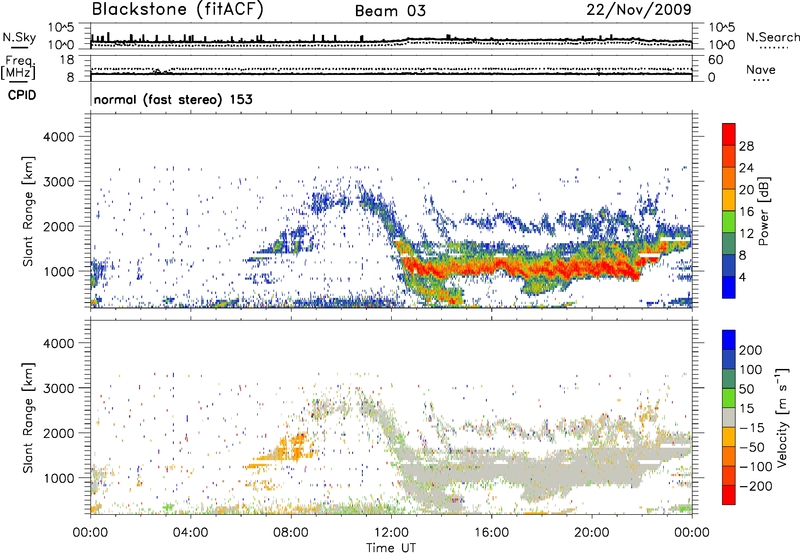Click the 20 label on Power colorbar
Screen dimensions: 800x554
pyautogui.click(x=746, y=190)
